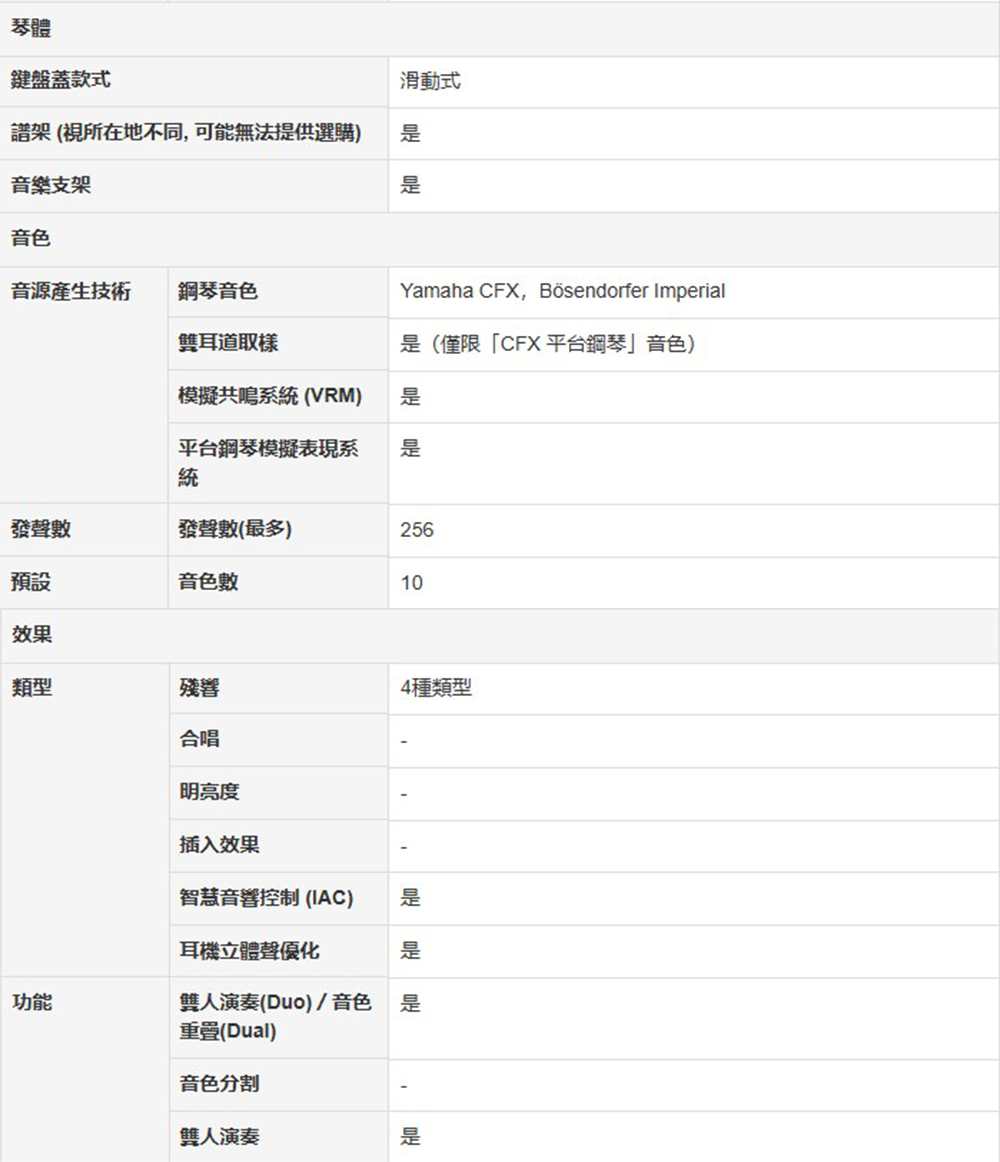Select the 是 value in the VRM row
Screen dimensions: 1000x1162
pos(411,396)
